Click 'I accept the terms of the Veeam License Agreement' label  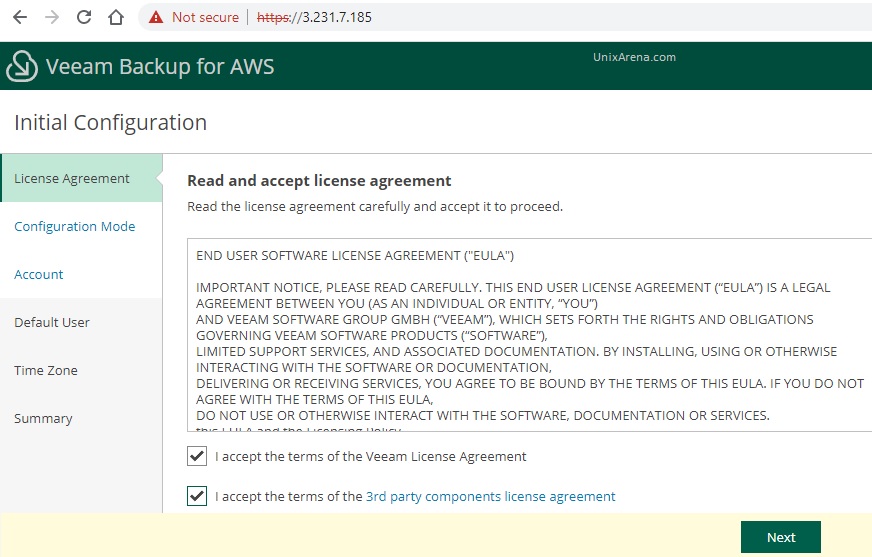click(x=370, y=456)
